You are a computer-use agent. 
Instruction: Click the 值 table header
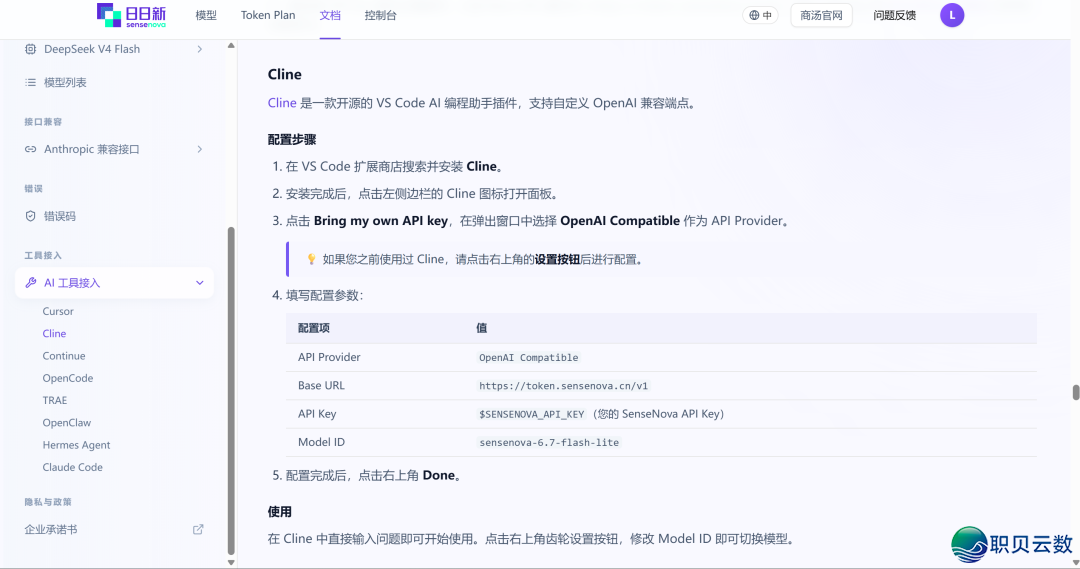point(481,328)
